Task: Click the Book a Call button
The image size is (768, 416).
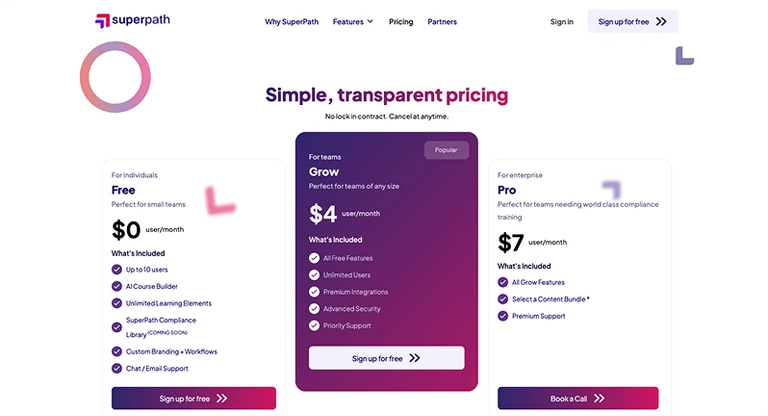Action: [578, 398]
